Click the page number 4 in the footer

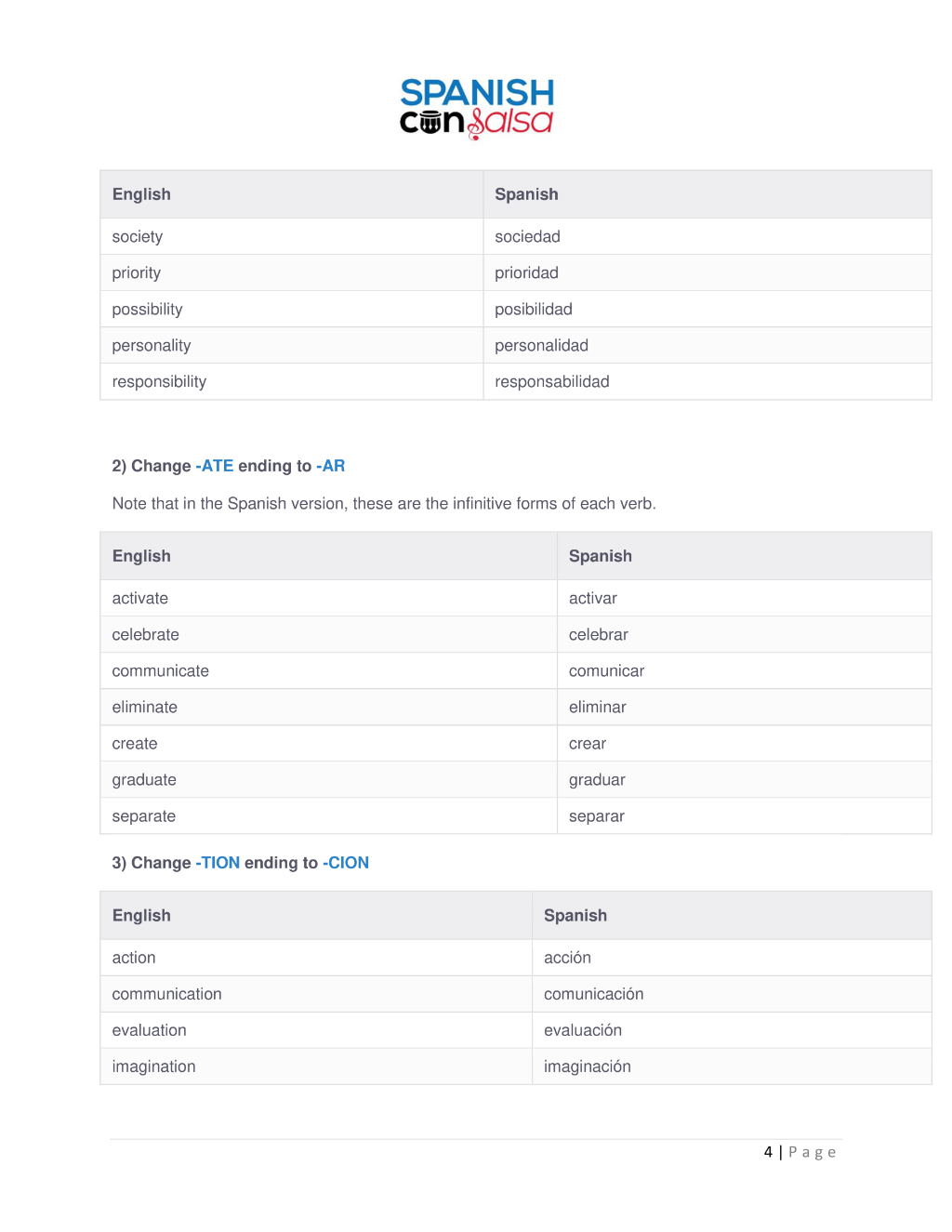point(768,1152)
